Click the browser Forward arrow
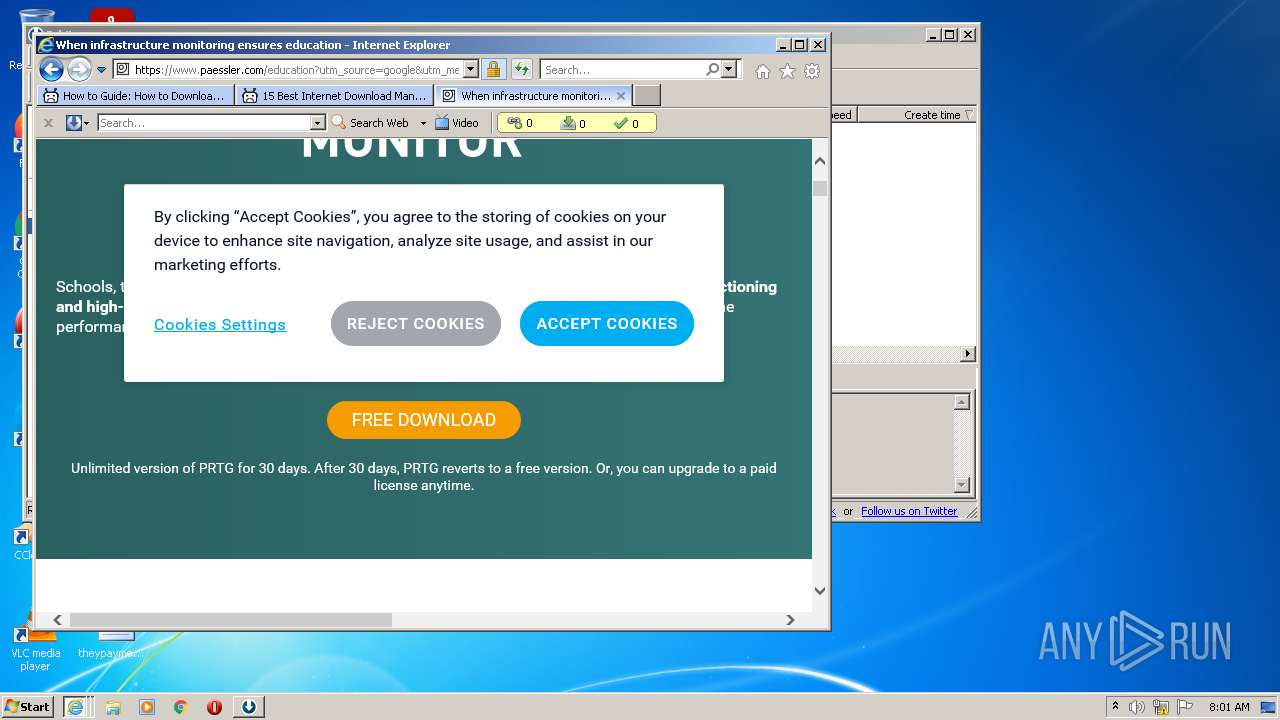The image size is (1280, 720). pos(79,70)
